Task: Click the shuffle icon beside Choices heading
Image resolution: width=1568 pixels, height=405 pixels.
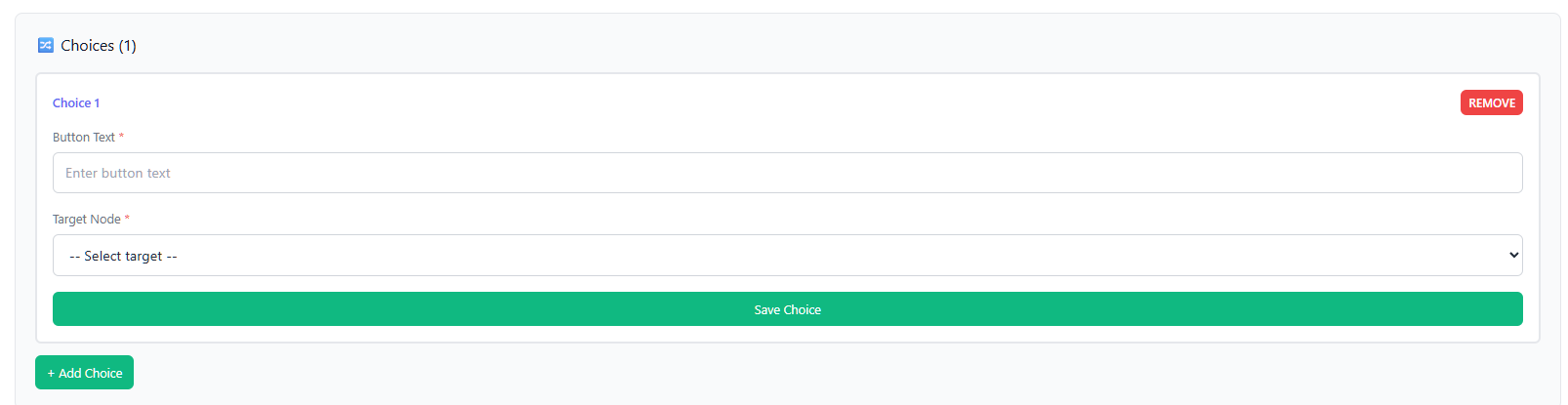Action: tap(45, 45)
